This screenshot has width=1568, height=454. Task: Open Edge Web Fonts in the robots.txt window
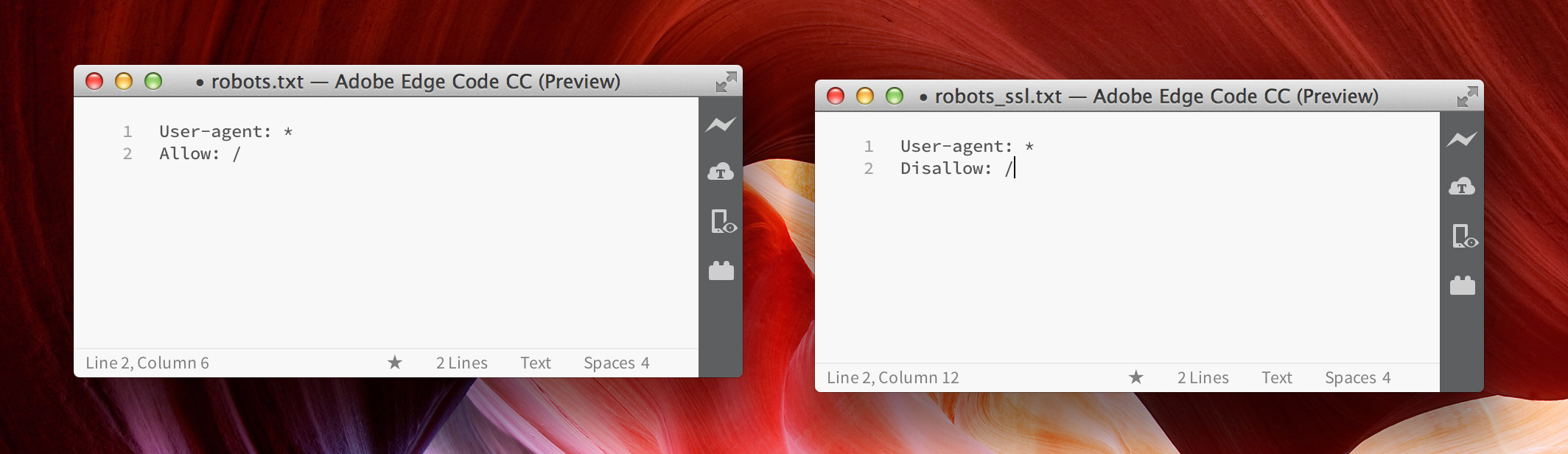click(720, 172)
